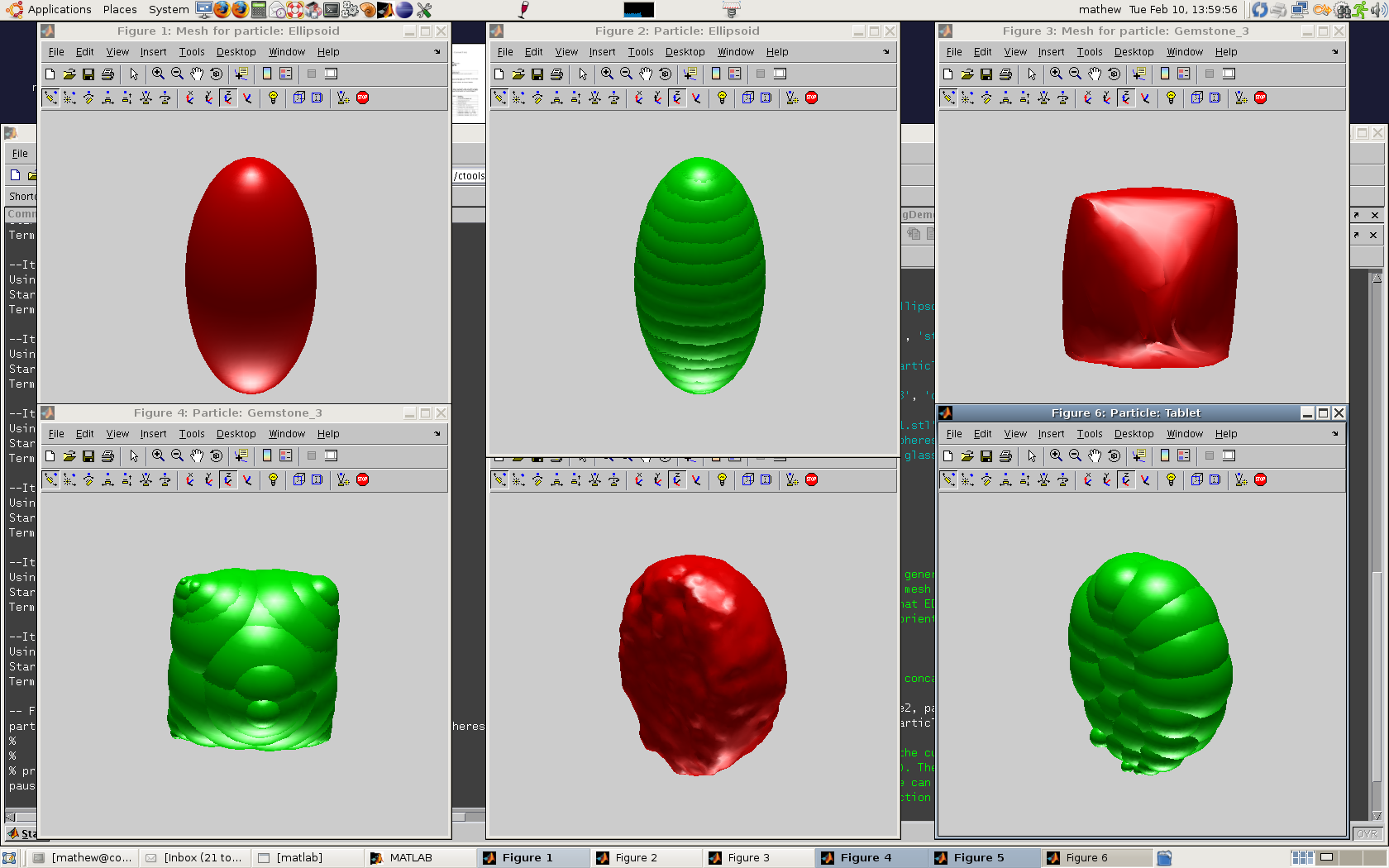1389x868 pixels.
Task: Click Print Figure icon in Figure 3
Action: click(1005, 74)
